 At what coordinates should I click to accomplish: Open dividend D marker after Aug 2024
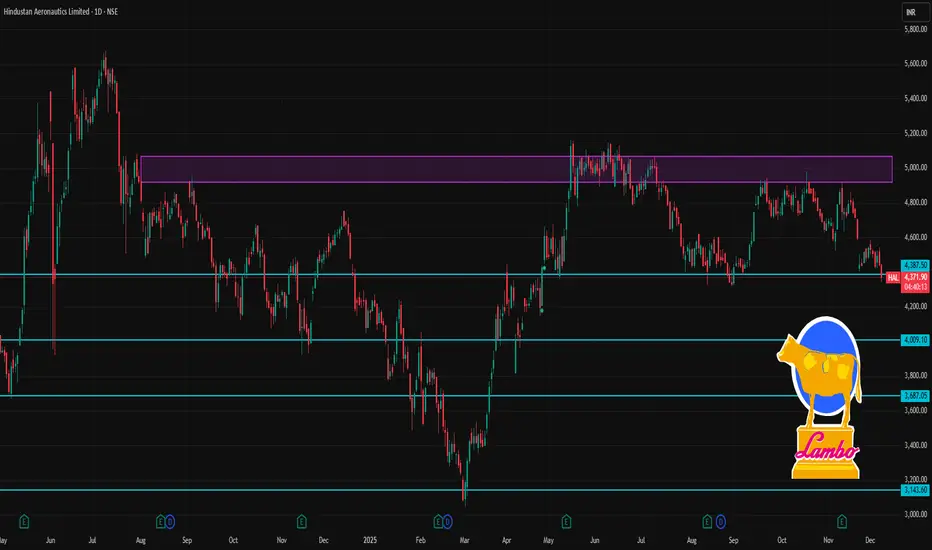point(170,522)
